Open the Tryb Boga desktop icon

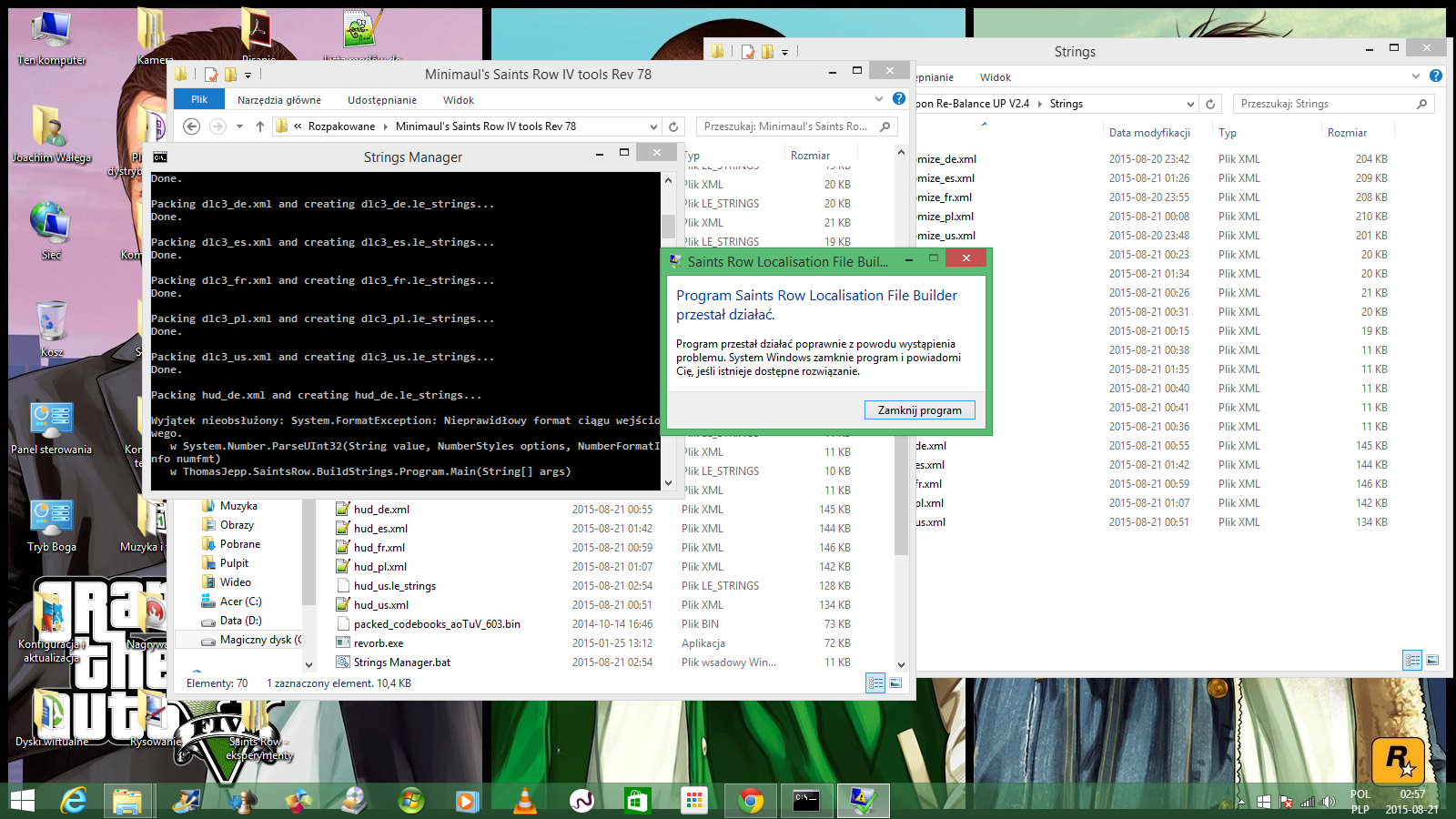[52, 525]
